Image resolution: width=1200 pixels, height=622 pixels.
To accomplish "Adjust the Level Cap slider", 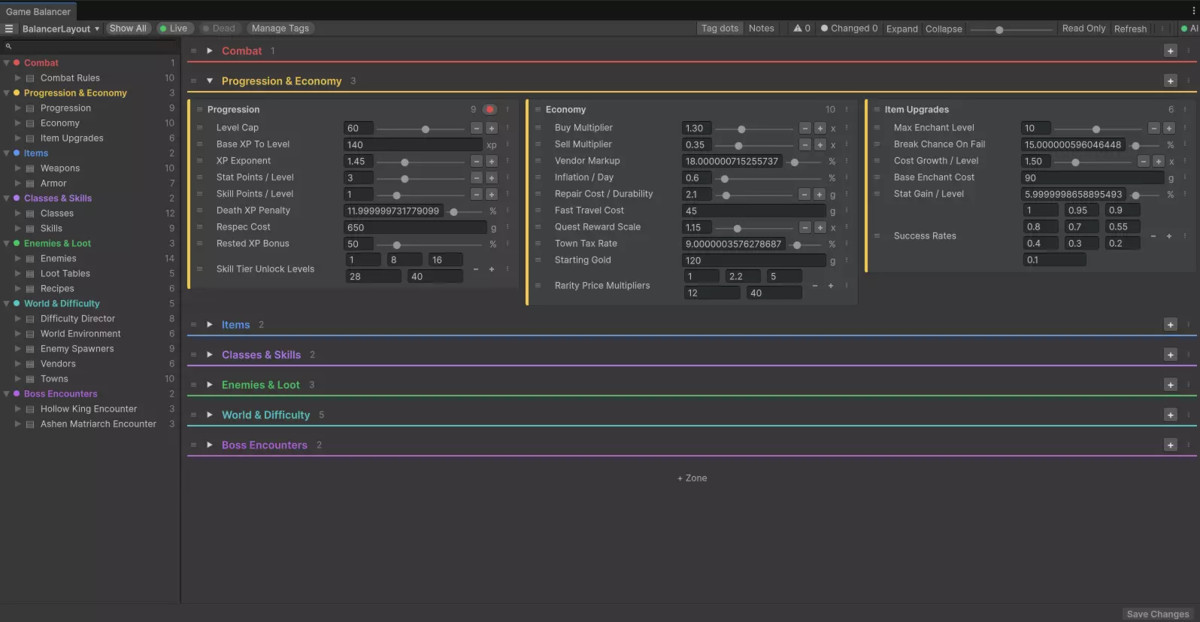I will 421,129.
